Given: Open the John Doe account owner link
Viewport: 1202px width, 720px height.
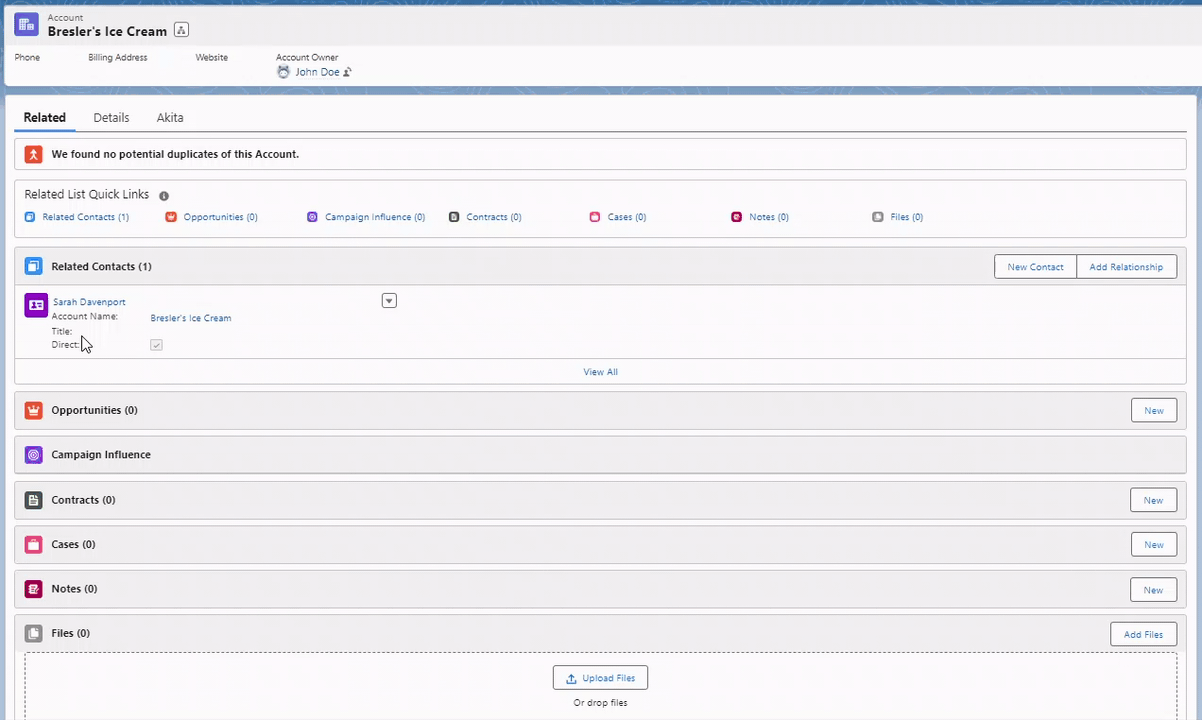Looking at the screenshot, I should click(x=317, y=72).
